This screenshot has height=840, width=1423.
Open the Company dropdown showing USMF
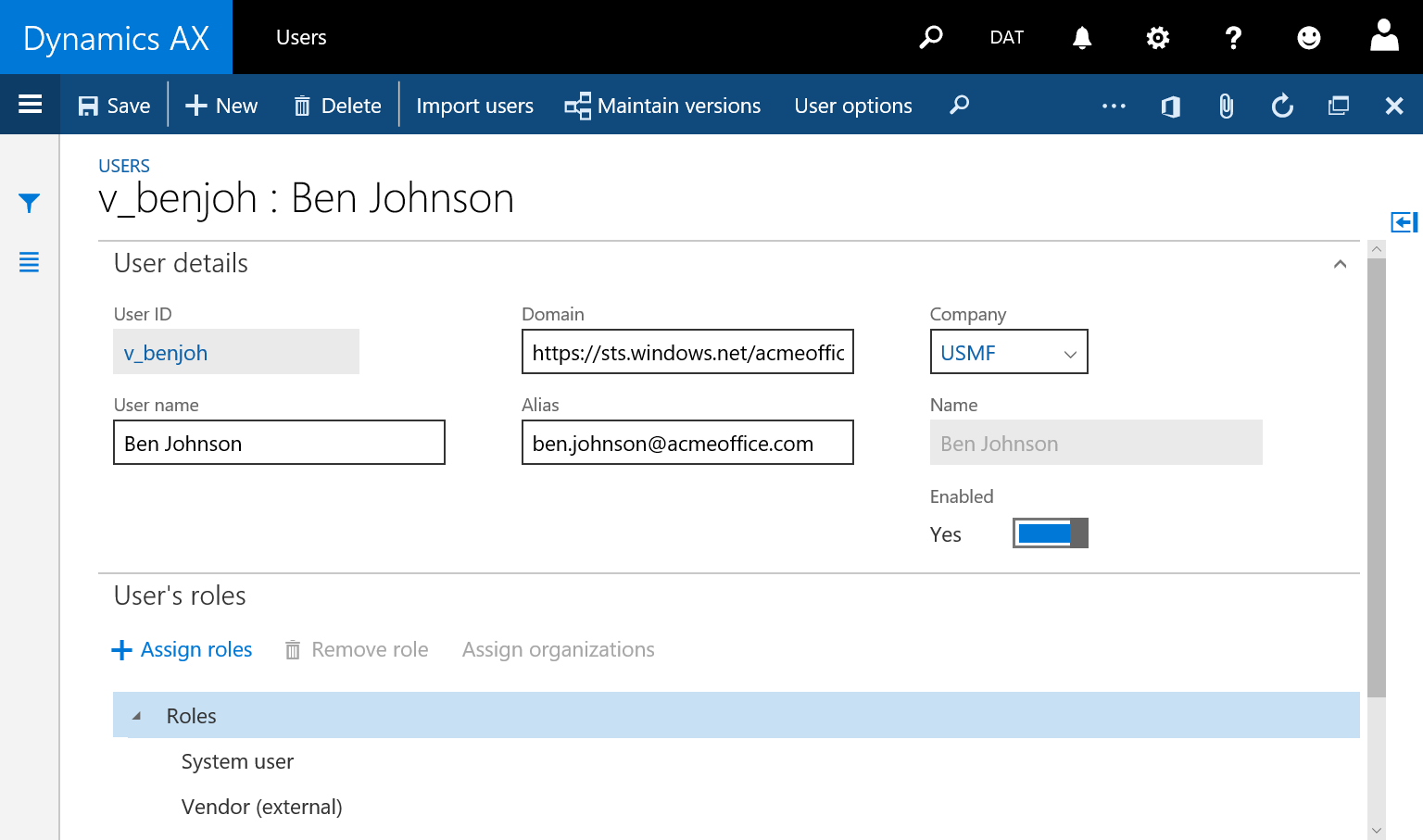1008,352
